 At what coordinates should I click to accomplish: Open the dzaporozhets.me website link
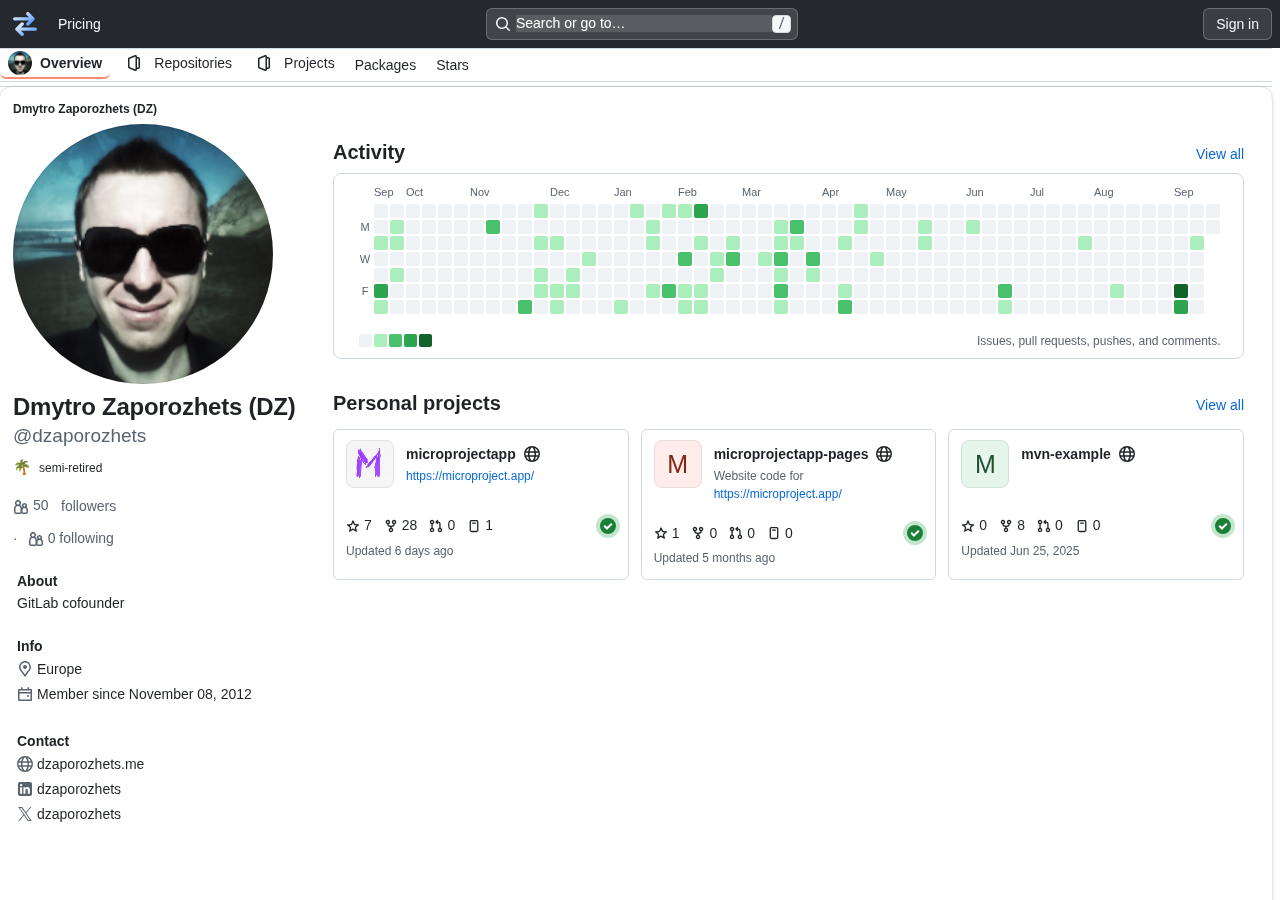tap(90, 764)
